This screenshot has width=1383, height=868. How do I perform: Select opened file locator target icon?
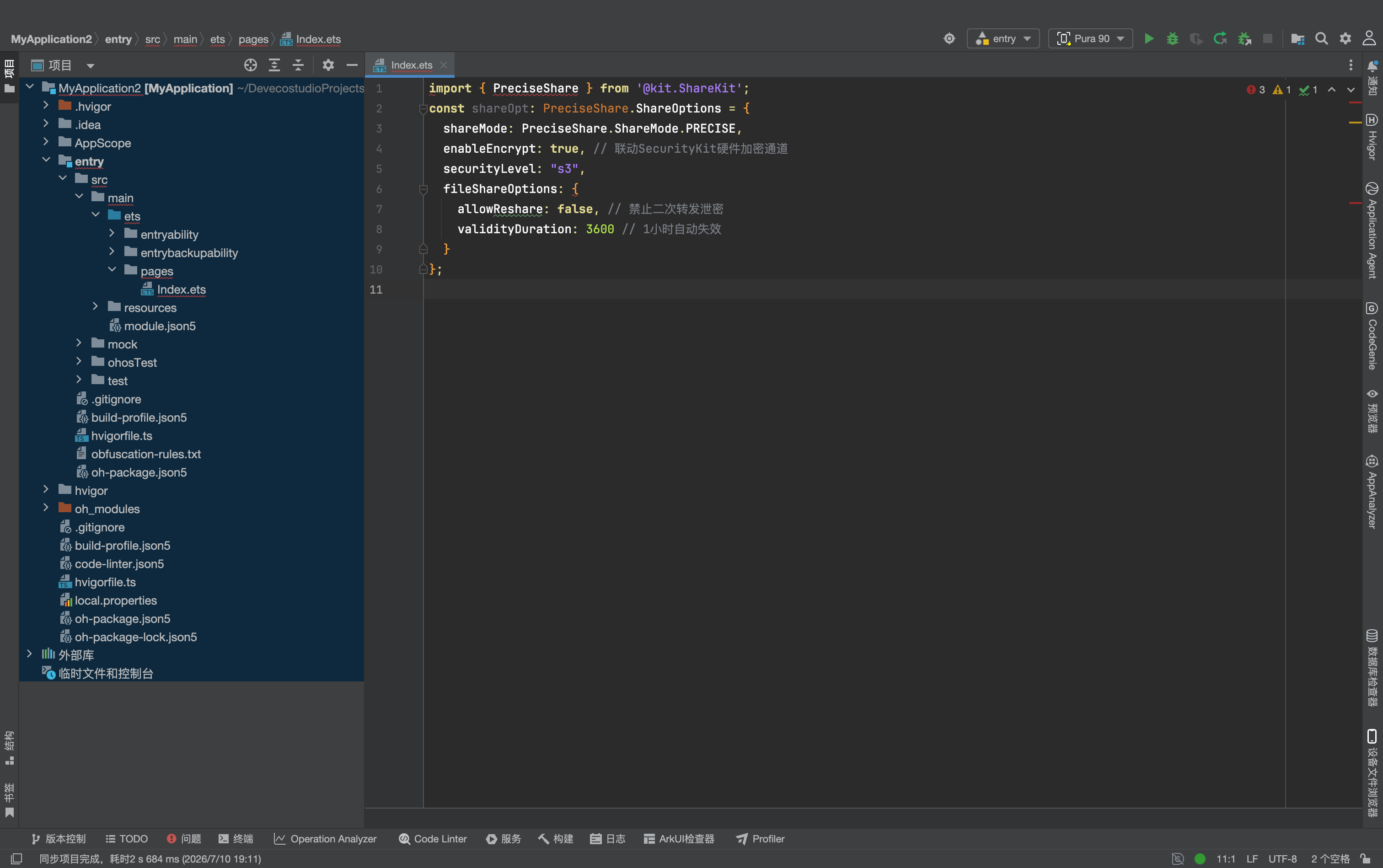pyautogui.click(x=250, y=65)
